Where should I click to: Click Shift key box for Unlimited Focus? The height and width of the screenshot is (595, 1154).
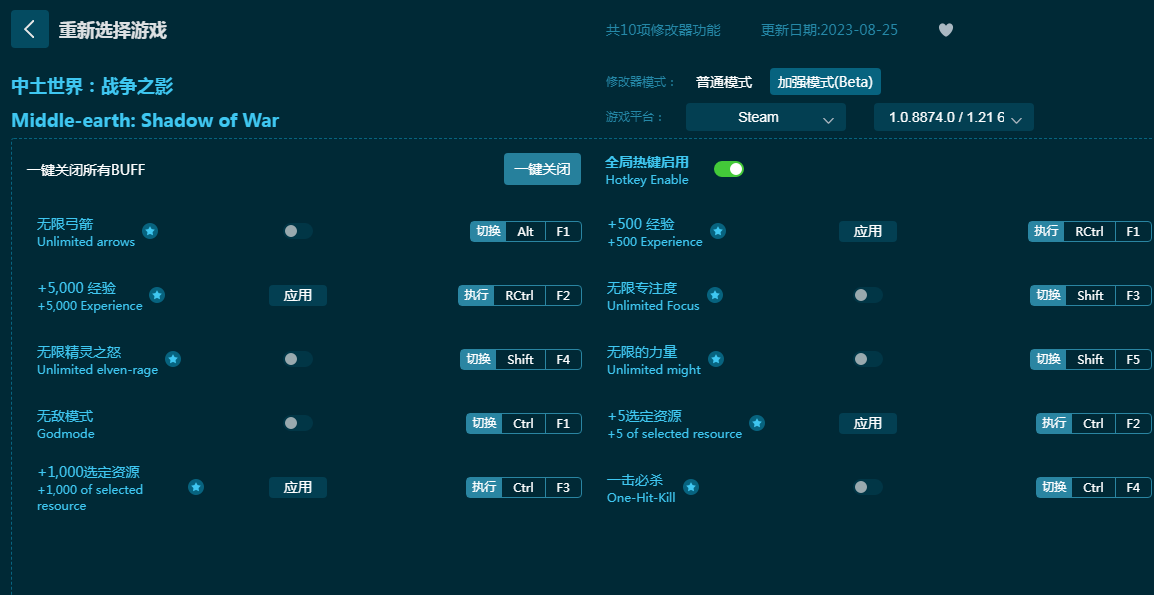click(1090, 295)
